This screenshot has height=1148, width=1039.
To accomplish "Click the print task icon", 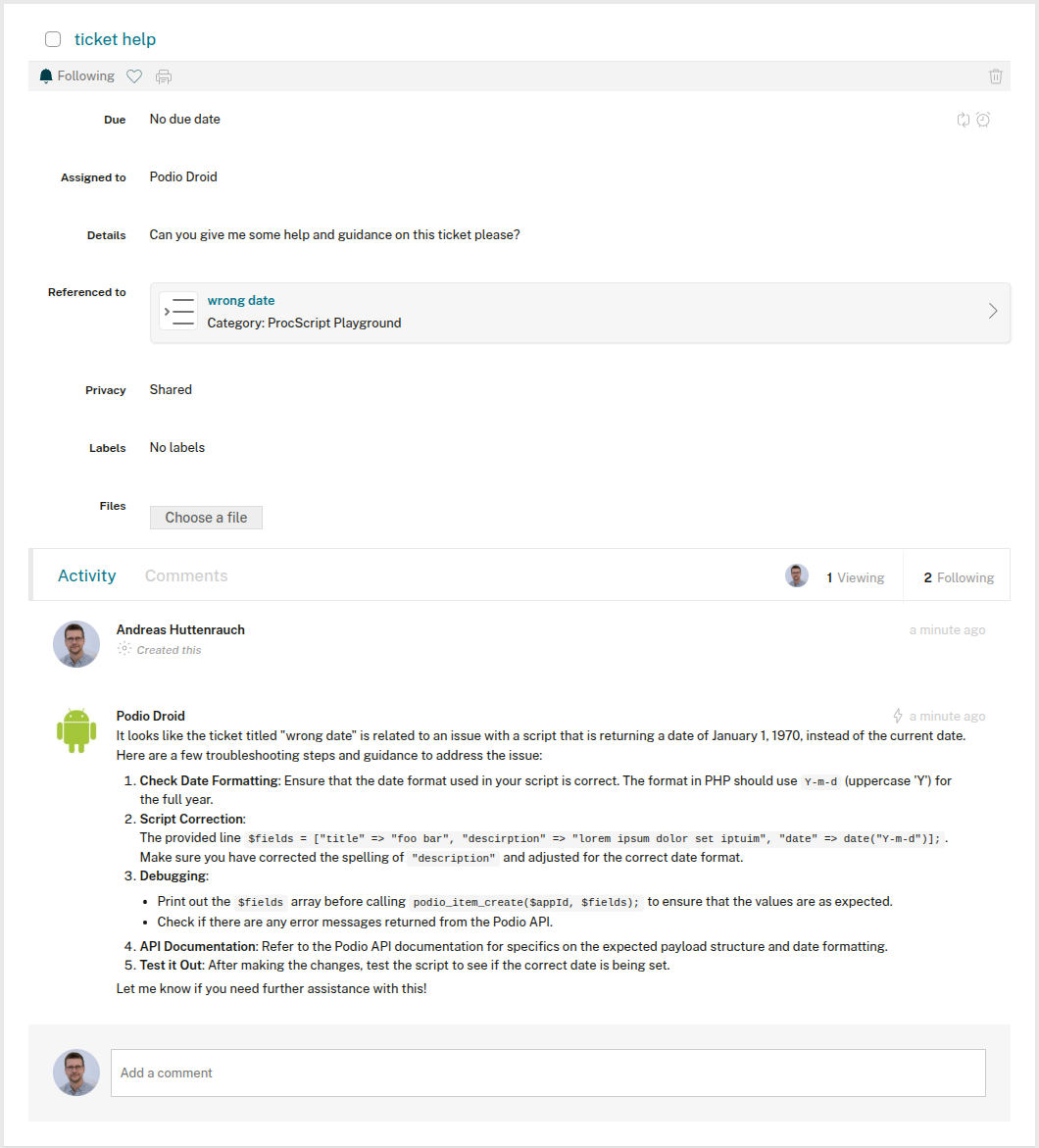I will click(164, 76).
